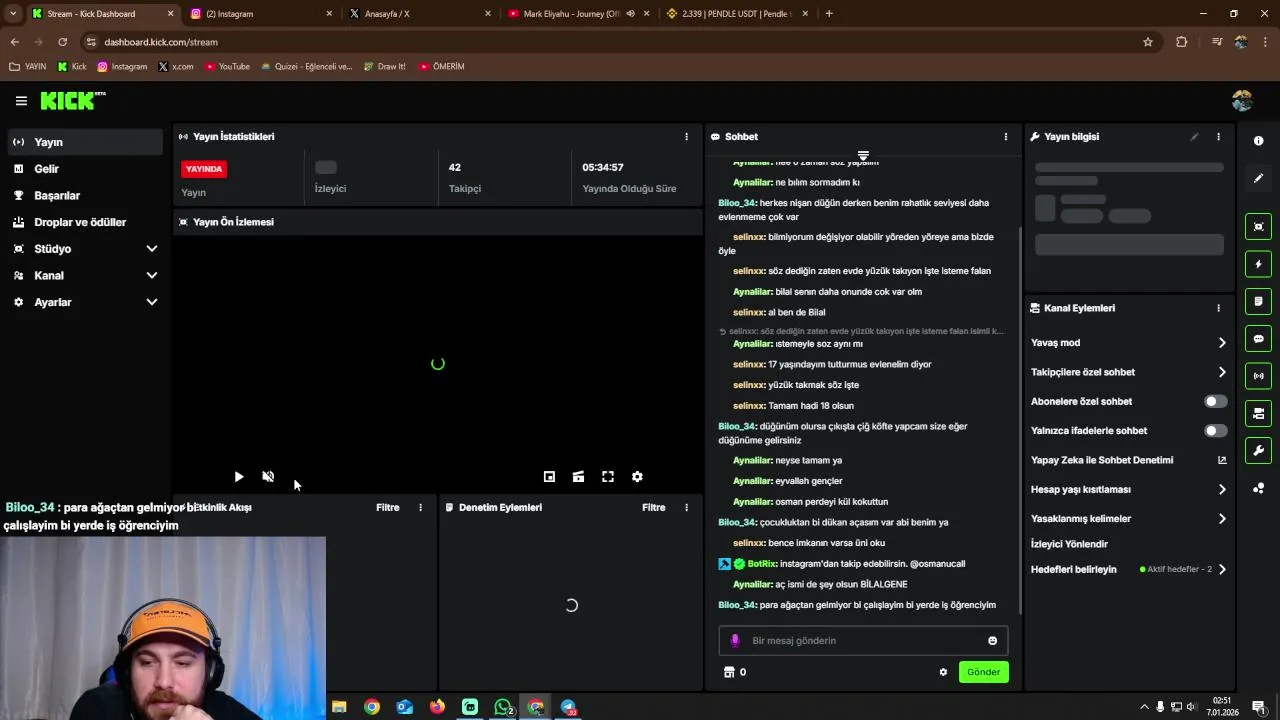This screenshot has width=1280, height=720.
Task: Click the gift box icon under the chat input
Action: point(729,672)
